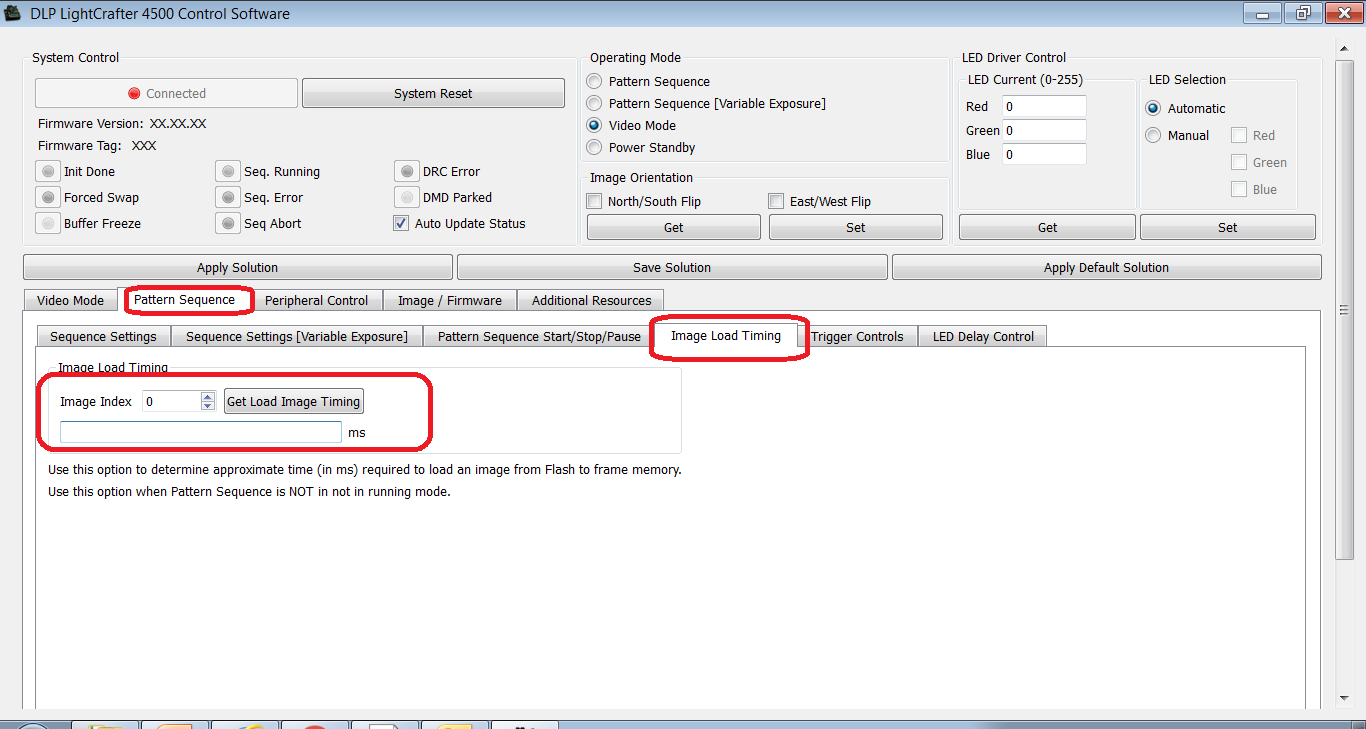Tick the Blue LED Selection checkbox
1366x729 pixels.
pyautogui.click(x=1239, y=189)
